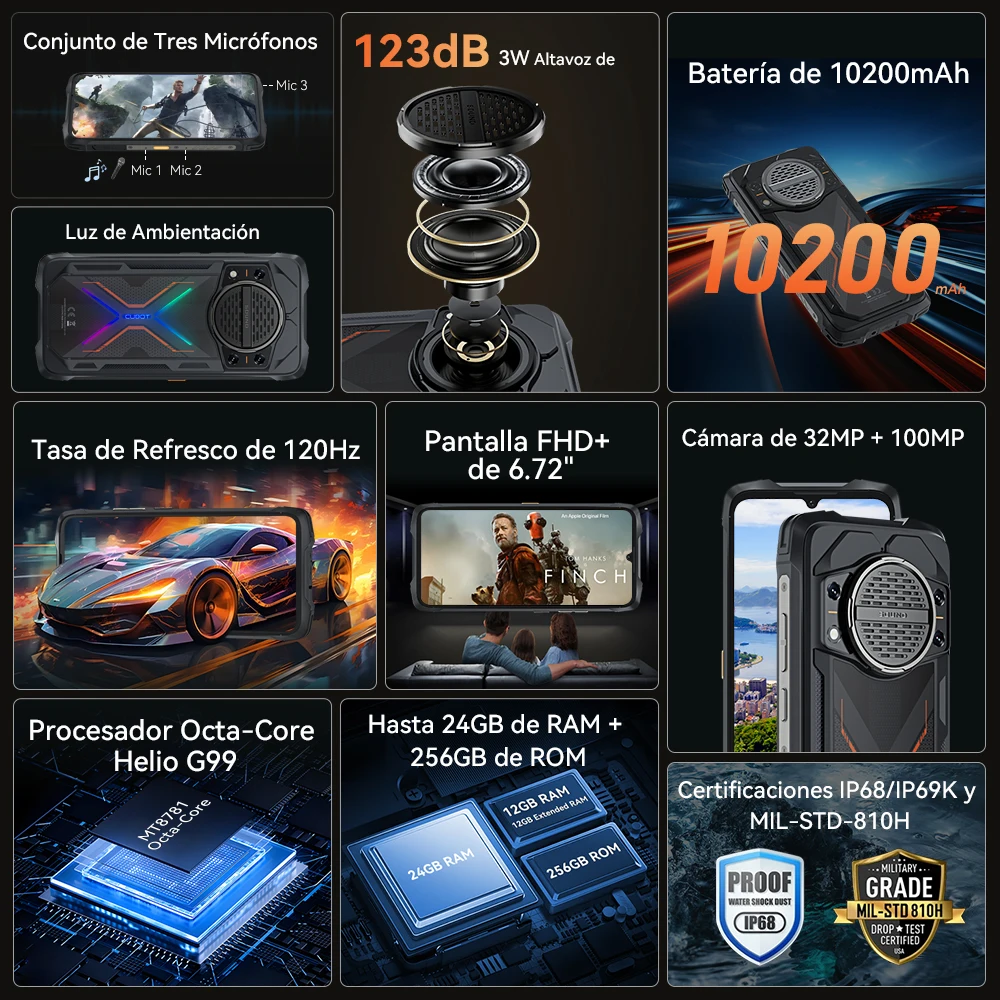The width and height of the screenshot is (1000, 1000).
Task: Select the Mic 1 label
Action: 146,170
